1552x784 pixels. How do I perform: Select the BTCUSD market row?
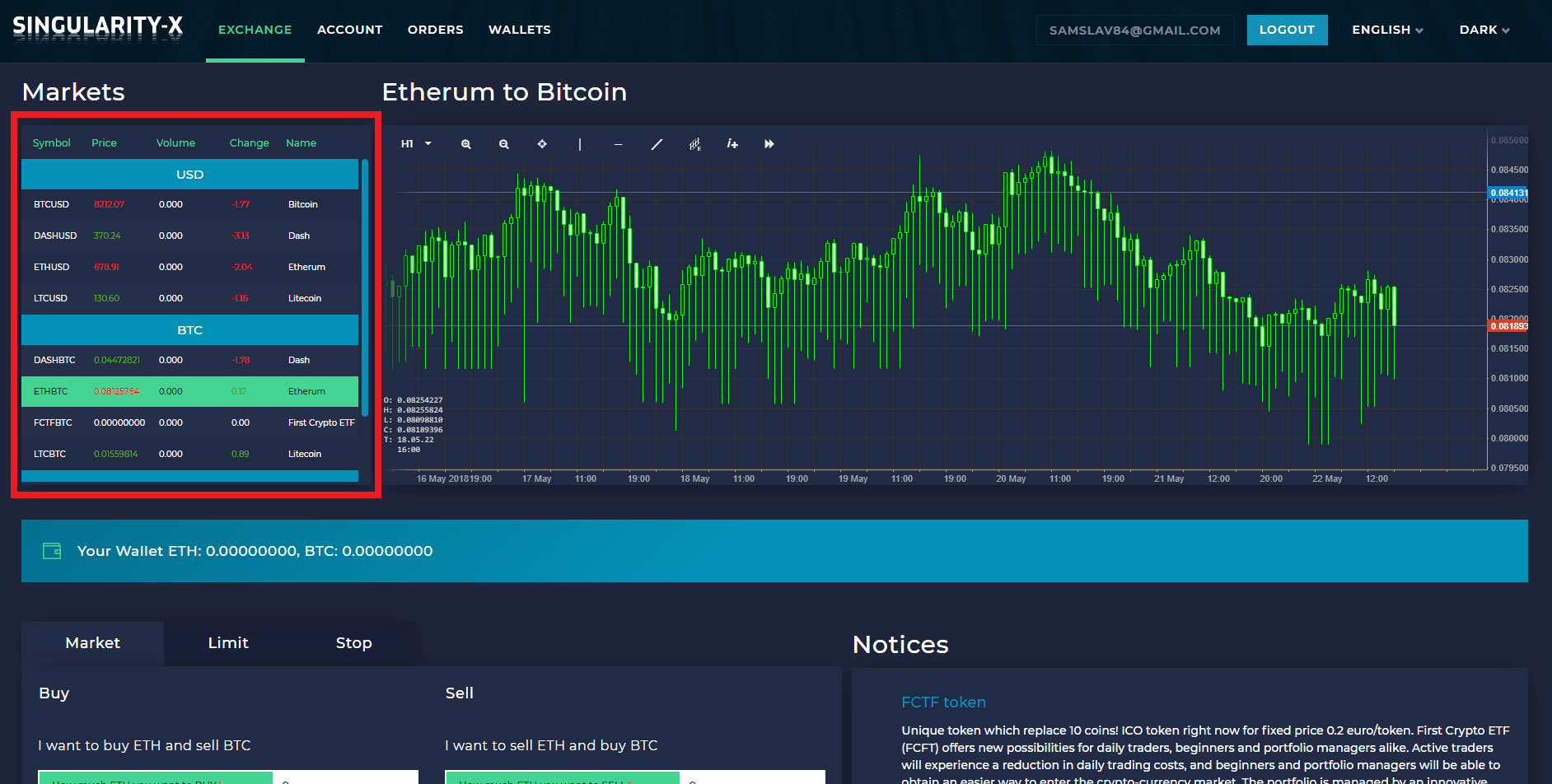coord(189,204)
